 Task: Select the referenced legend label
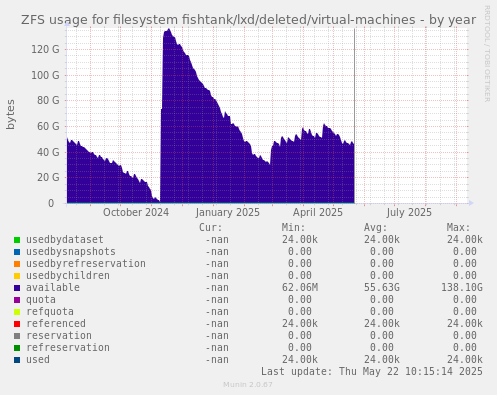(x=56, y=323)
